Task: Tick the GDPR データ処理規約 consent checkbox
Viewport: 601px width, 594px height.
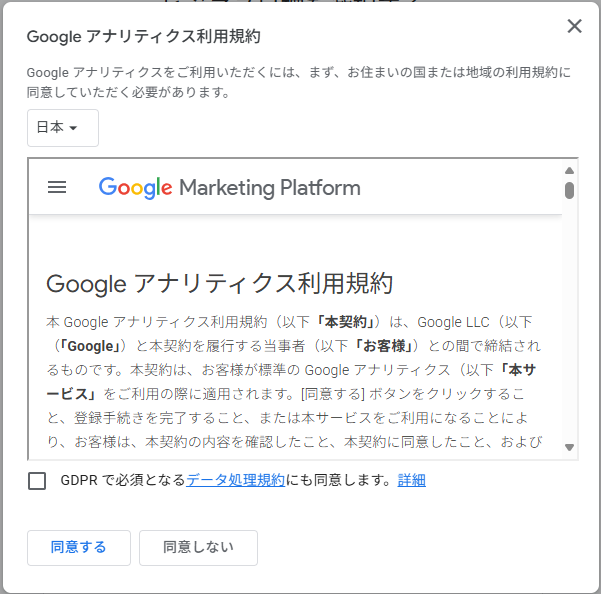Action: click(x=37, y=481)
